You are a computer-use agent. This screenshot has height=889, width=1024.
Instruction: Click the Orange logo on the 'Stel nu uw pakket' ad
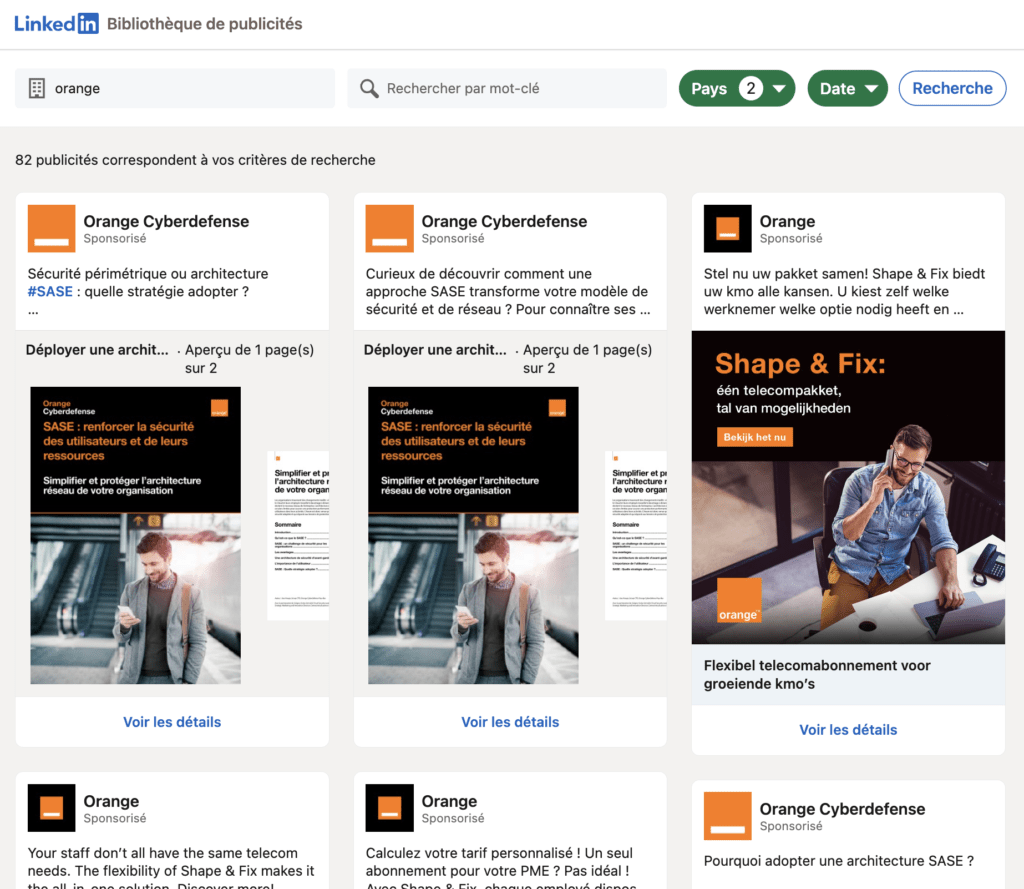click(x=728, y=229)
